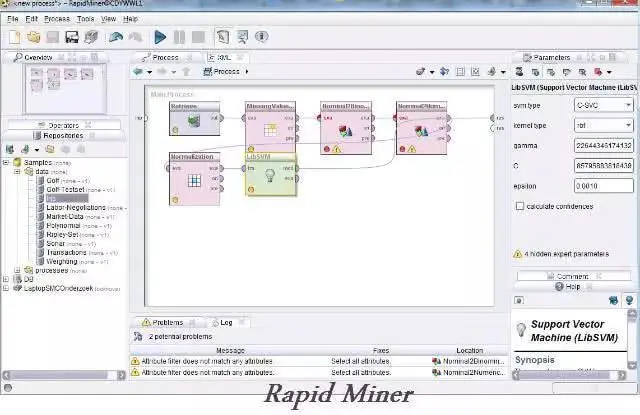Expand the DB repository node
The image size is (640, 415).
pyautogui.click(x=6, y=279)
